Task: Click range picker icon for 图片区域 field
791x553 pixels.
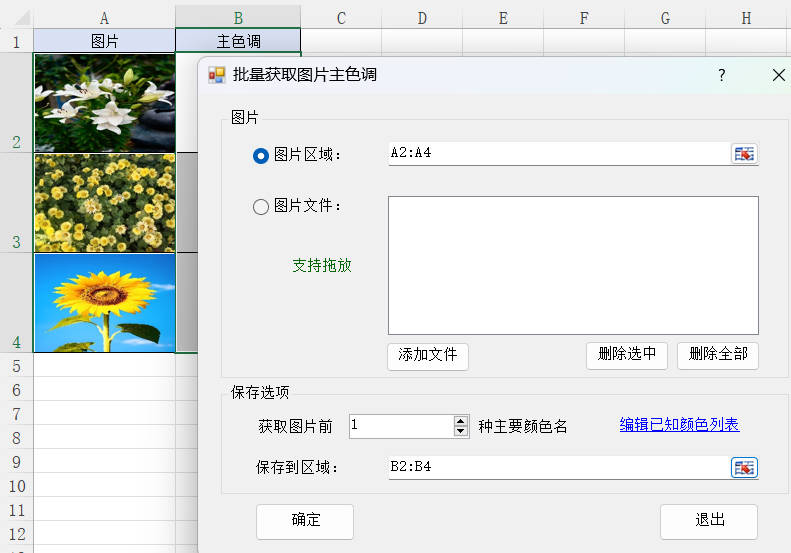Action: (x=744, y=153)
